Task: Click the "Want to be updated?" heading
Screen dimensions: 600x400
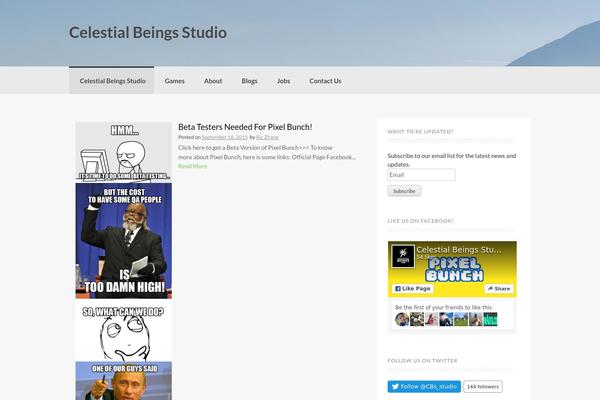Action: (420, 132)
